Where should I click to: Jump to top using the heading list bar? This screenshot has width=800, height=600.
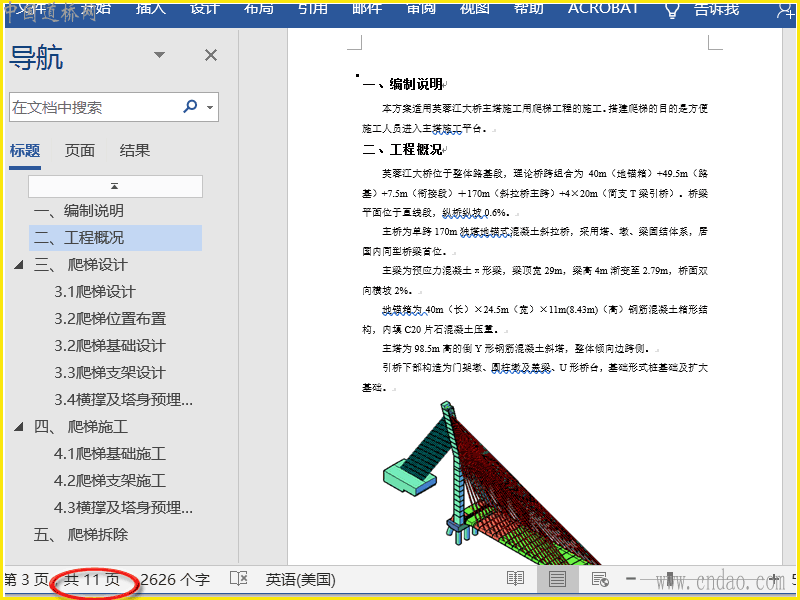(115, 186)
